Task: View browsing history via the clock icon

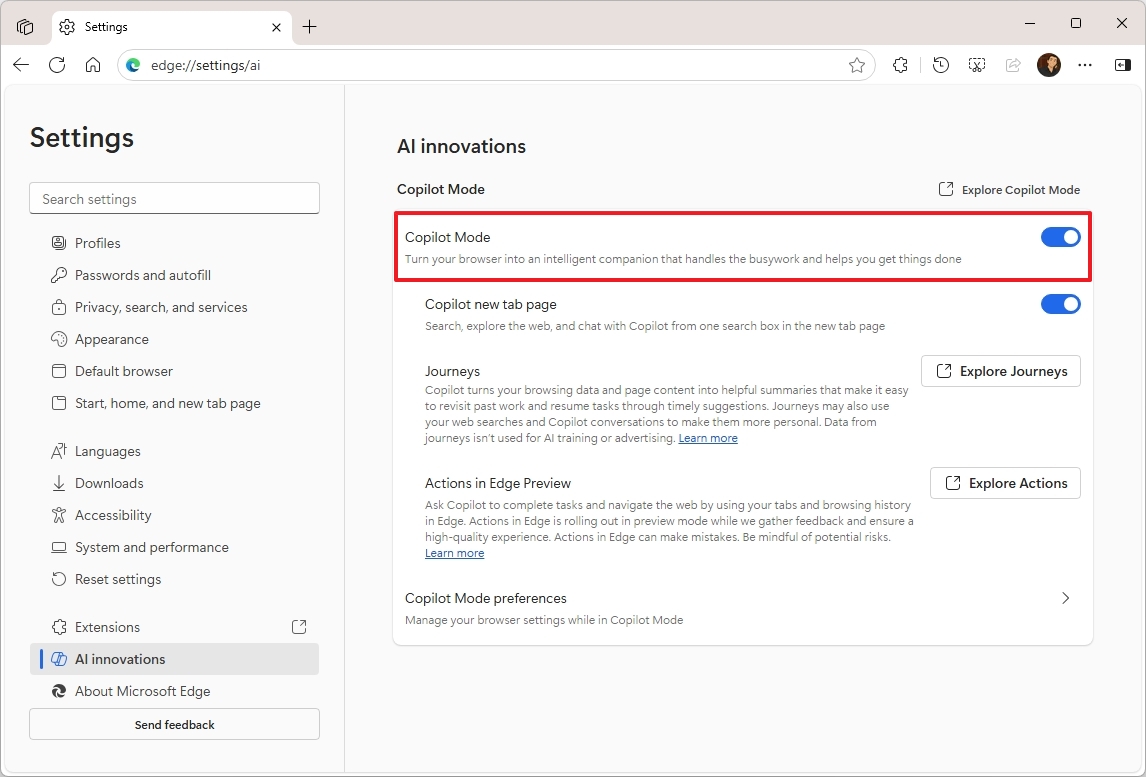Action: pyautogui.click(x=939, y=64)
